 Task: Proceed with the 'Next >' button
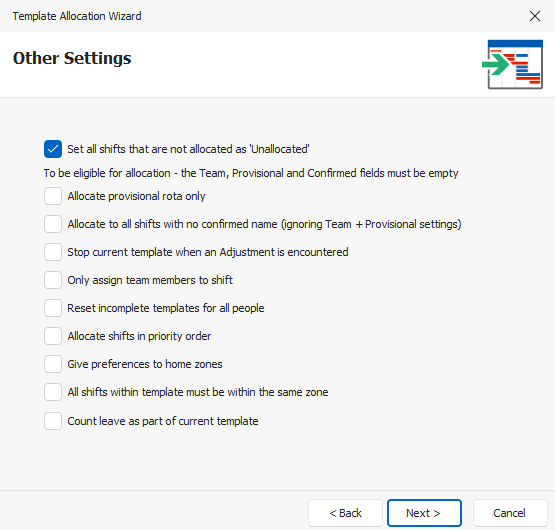tap(424, 513)
